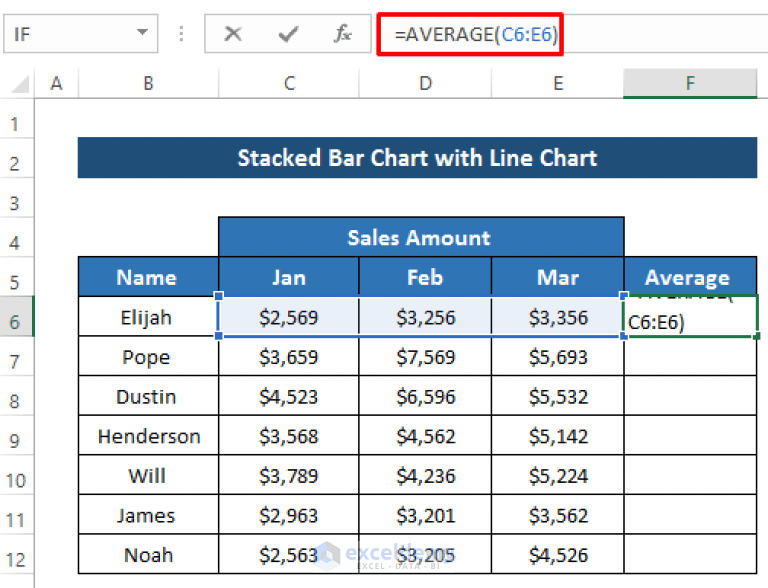Select column F header
This screenshot has width=768, height=588.
click(x=690, y=83)
